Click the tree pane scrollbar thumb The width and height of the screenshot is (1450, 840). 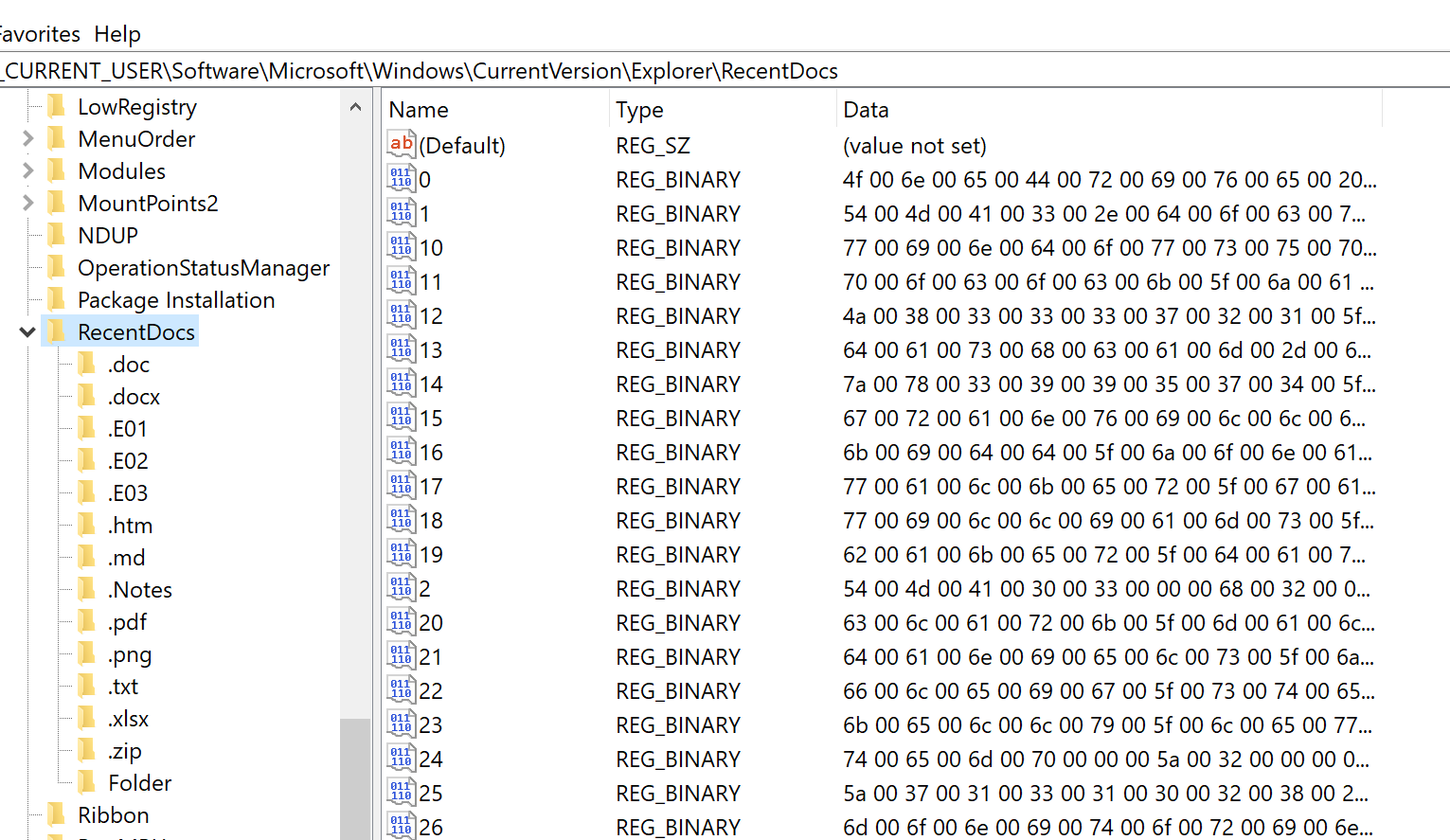pyautogui.click(x=355, y=778)
